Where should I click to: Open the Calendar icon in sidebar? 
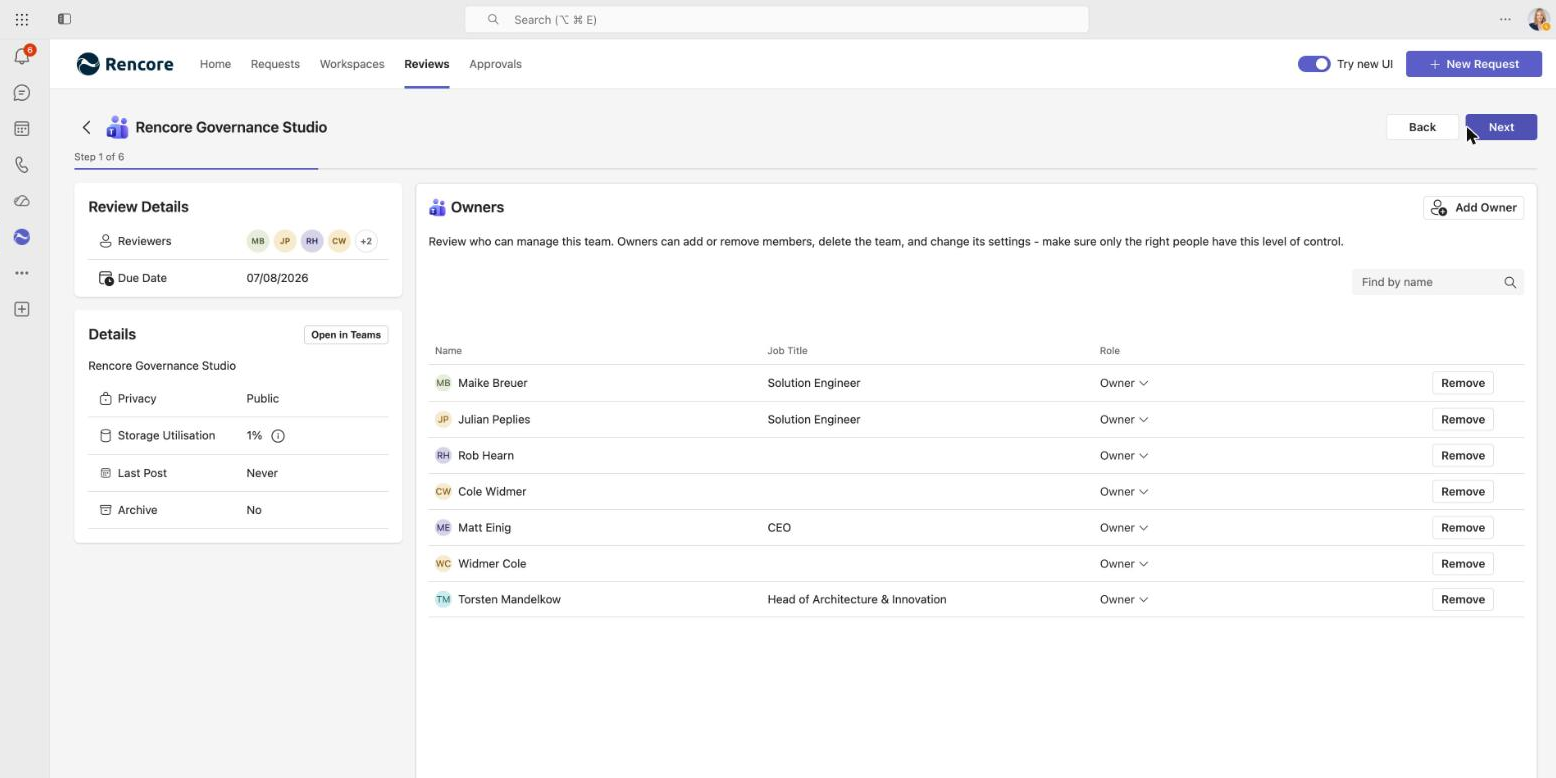[22, 129]
